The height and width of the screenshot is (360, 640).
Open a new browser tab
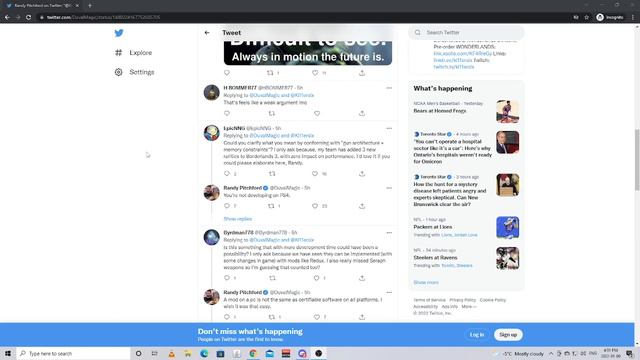(x=90, y=5)
